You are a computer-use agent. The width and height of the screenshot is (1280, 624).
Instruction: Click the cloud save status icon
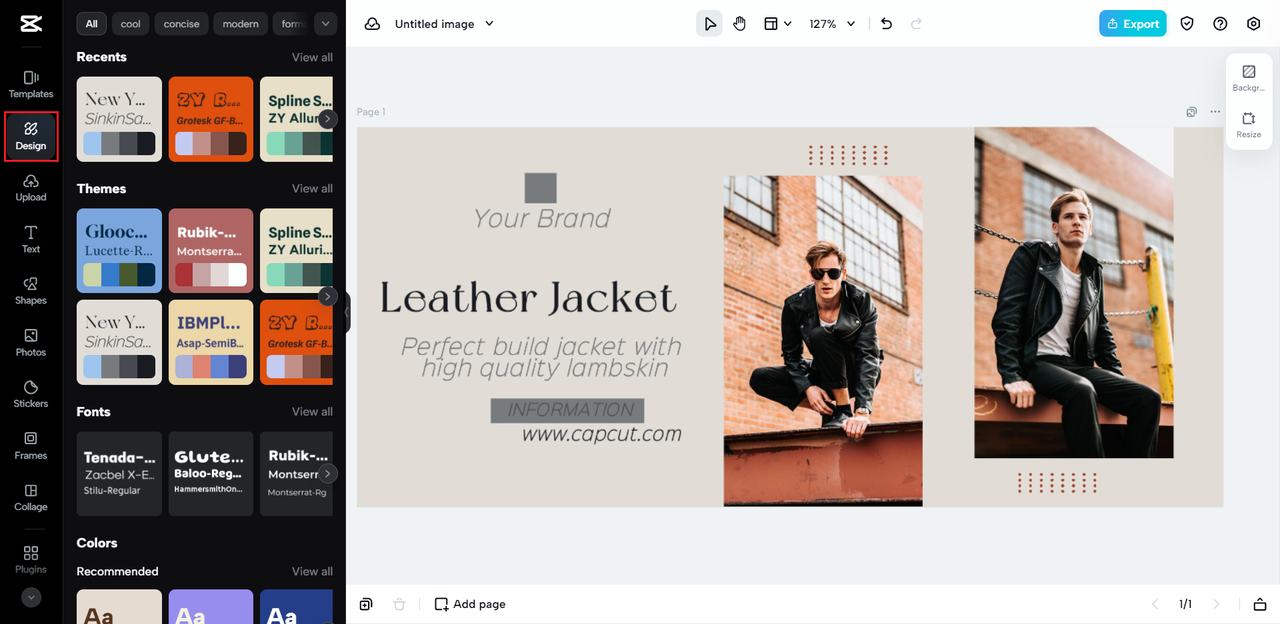coord(372,24)
